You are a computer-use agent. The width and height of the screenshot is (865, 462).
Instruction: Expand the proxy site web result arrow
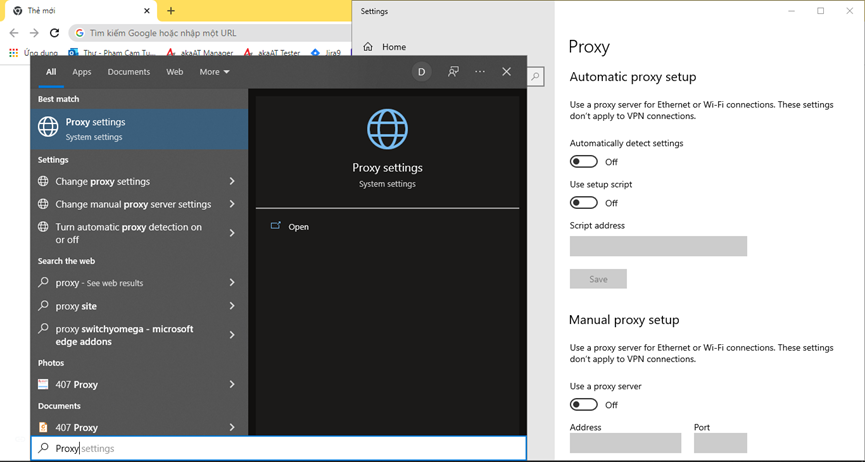coord(232,306)
